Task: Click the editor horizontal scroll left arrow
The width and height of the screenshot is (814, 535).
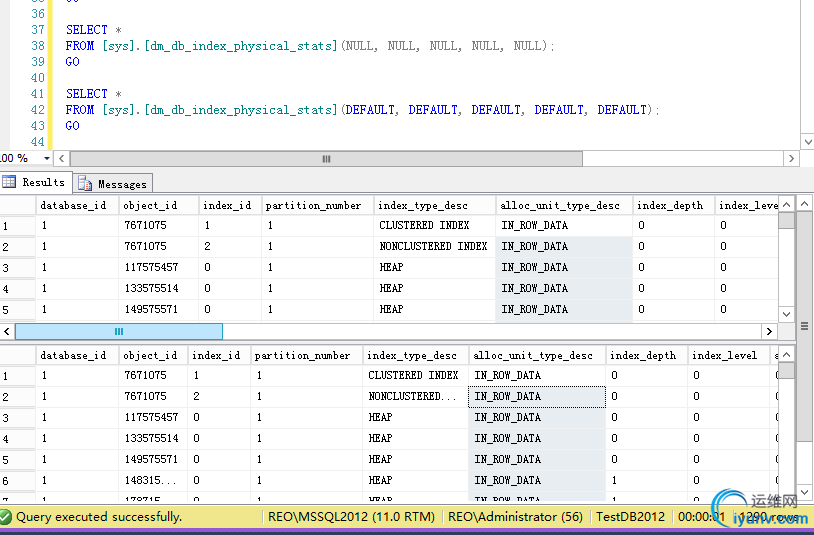Action: pyautogui.click(x=61, y=159)
